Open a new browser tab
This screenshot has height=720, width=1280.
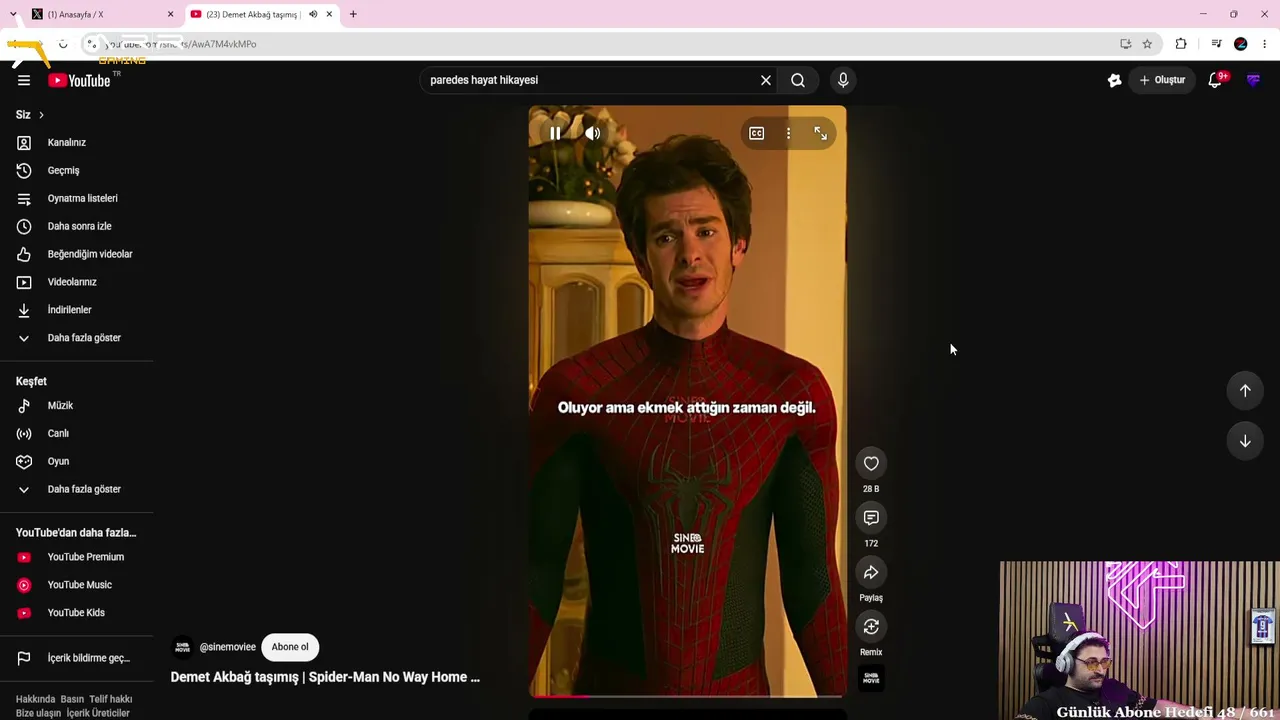tap(353, 14)
